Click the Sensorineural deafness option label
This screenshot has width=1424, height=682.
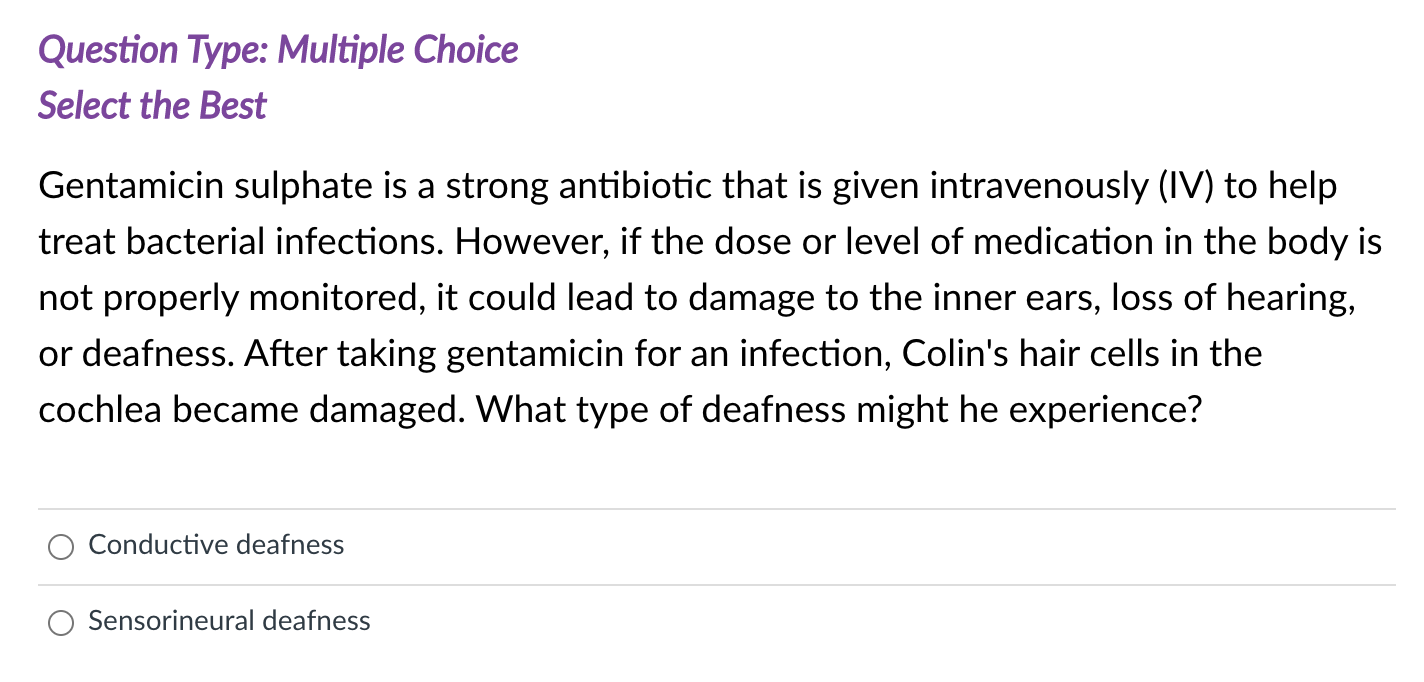point(228,621)
